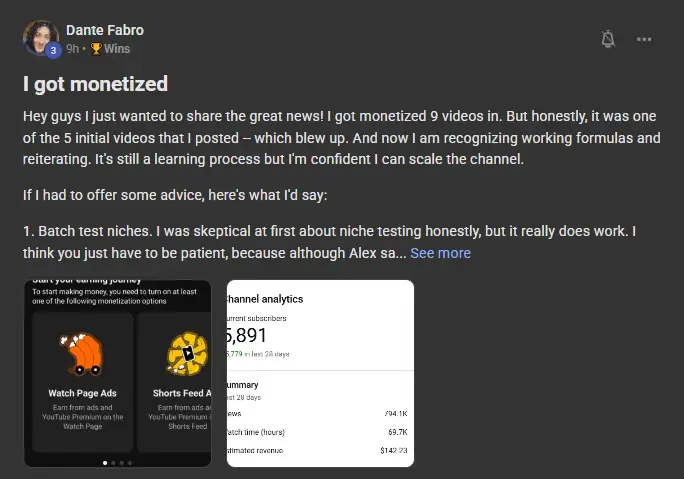This screenshot has height=479, width=684.
Task: Open Dante Fabro's profile avatar
Action: coord(41,38)
